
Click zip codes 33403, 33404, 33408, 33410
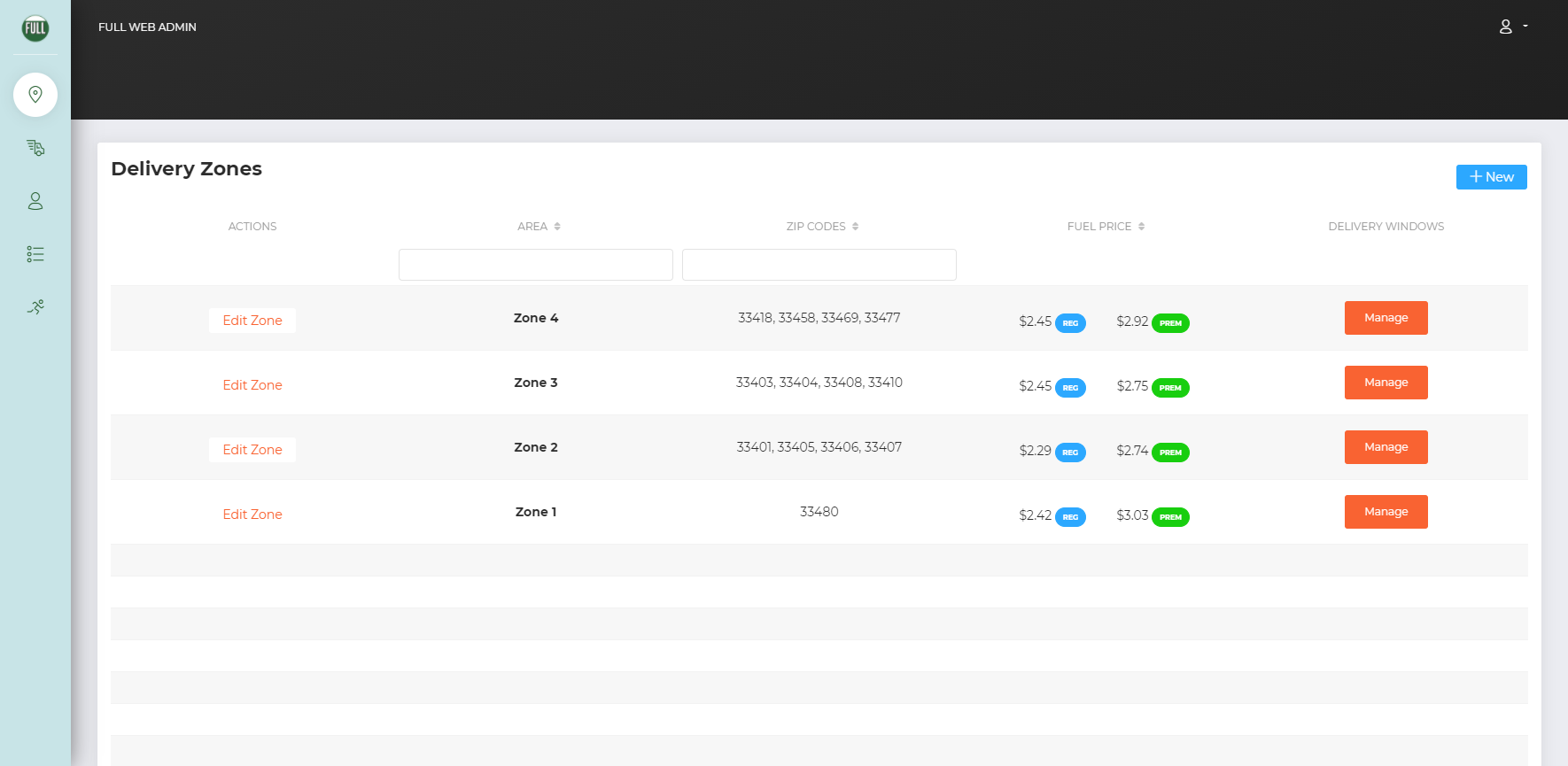(819, 383)
